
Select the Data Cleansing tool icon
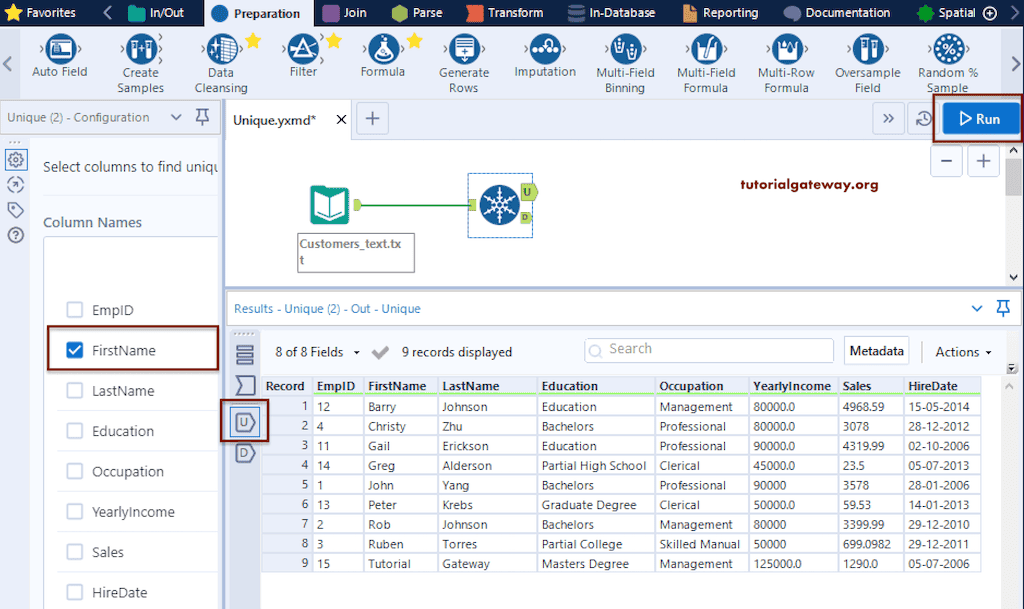(x=221, y=50)
